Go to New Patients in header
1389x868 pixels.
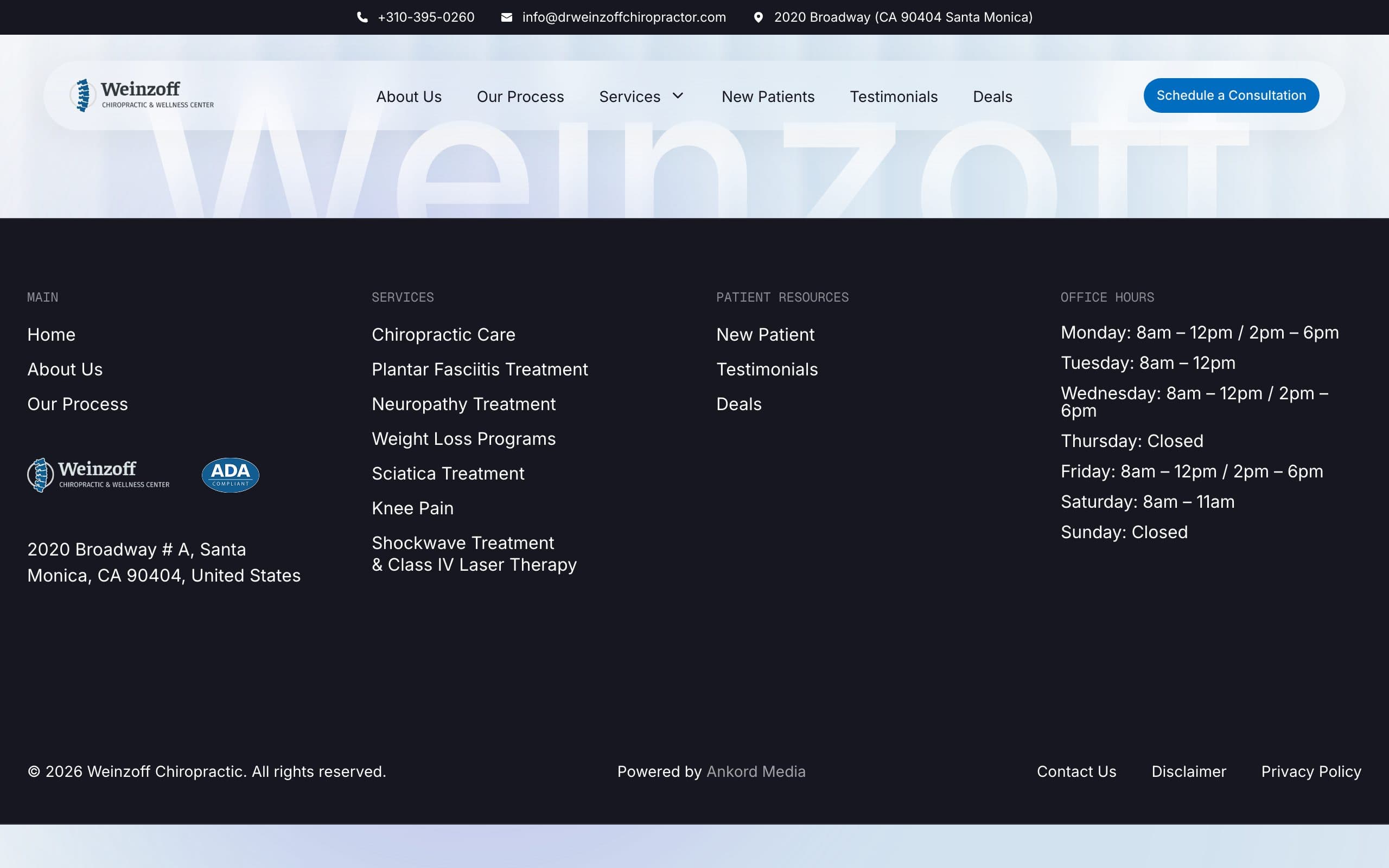pyautogui.click(x=768, y=97)
